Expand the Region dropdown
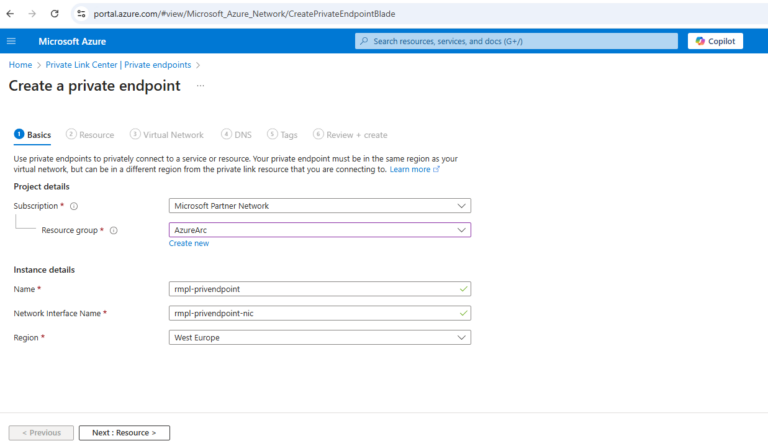 [x=320, y=337]
